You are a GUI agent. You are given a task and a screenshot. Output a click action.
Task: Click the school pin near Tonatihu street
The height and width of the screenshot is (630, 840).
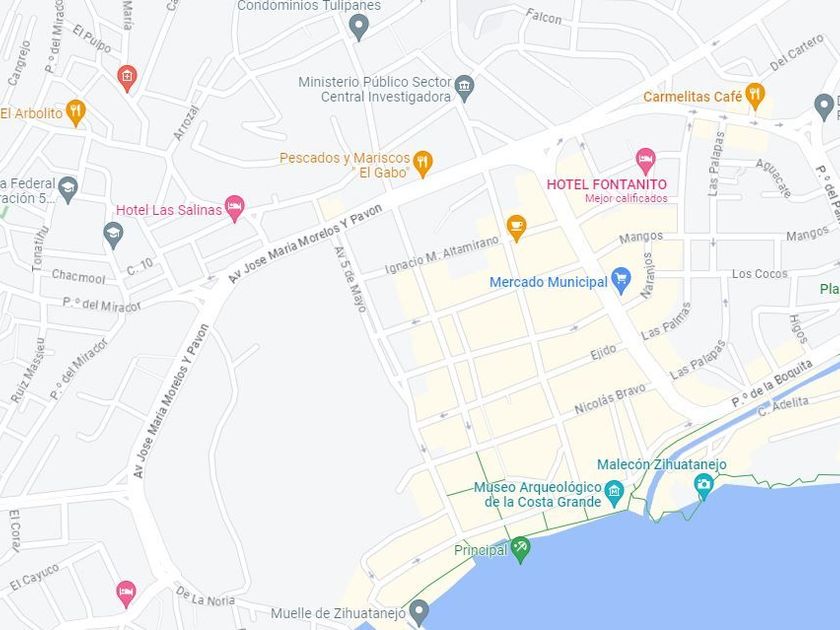[113, 235]
